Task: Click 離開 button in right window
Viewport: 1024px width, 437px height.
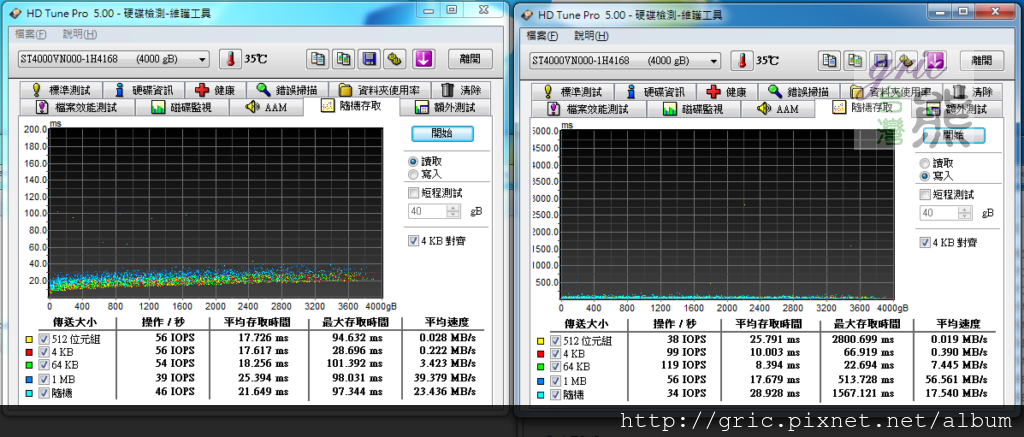Action: (x=982, y=61)
